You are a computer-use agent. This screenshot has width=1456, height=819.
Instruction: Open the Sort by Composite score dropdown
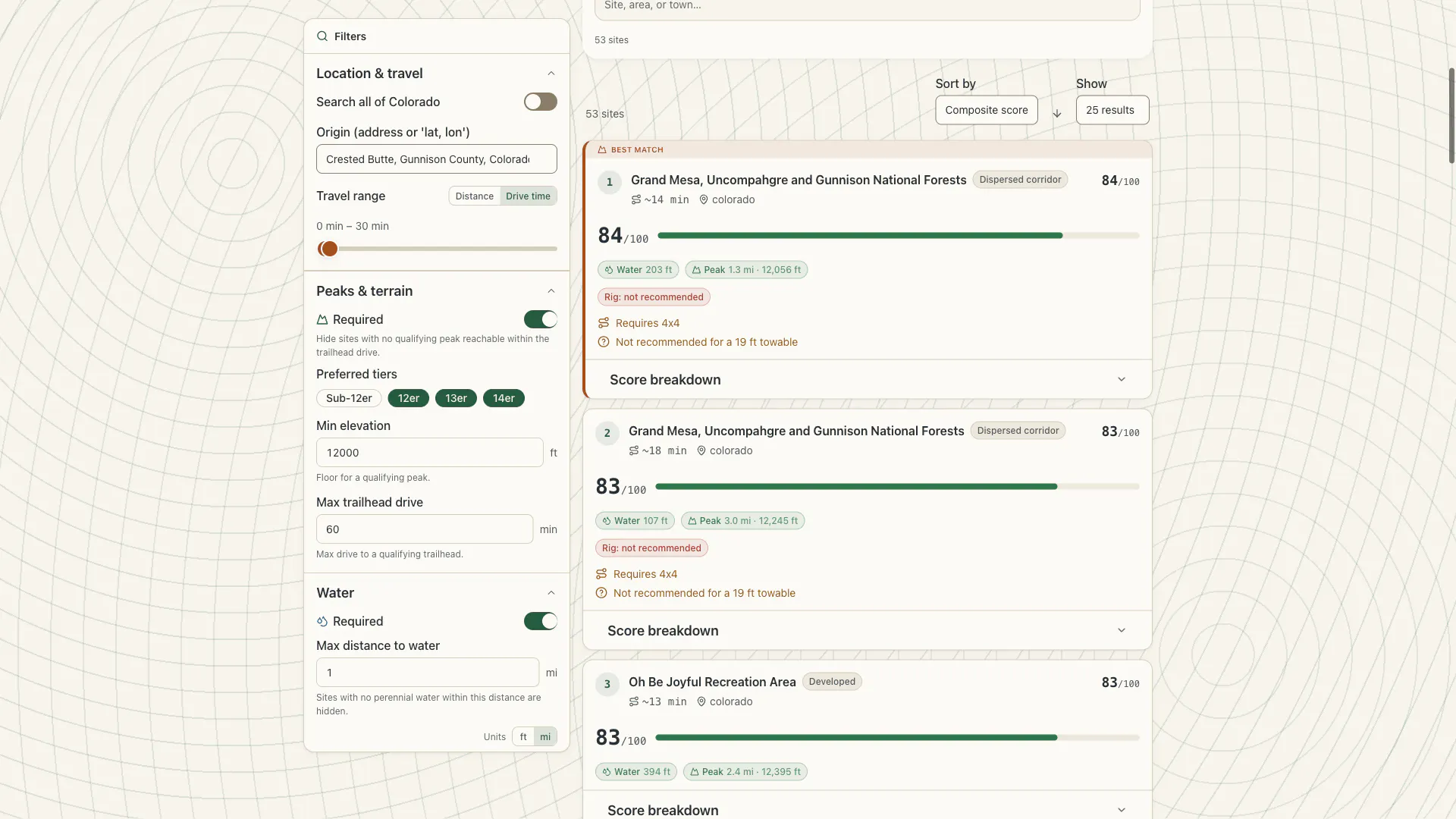coord(987,110)
